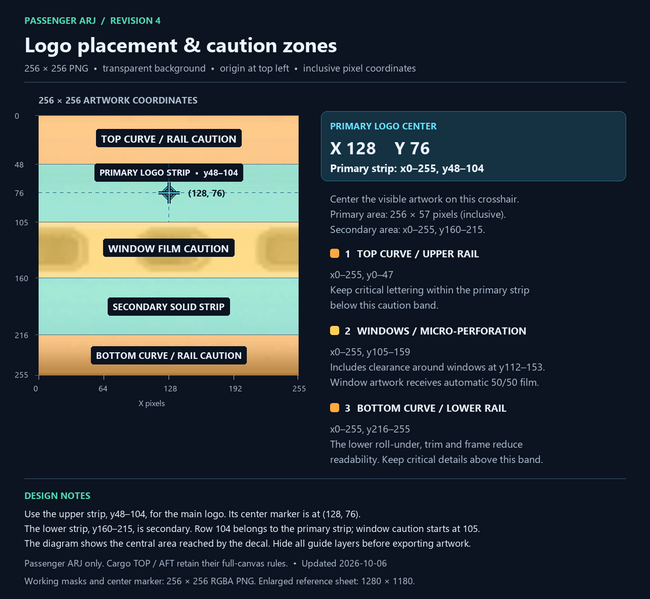Click the 'x0–255, y0–47' range text
650x599 pixels.
(361, 275)
